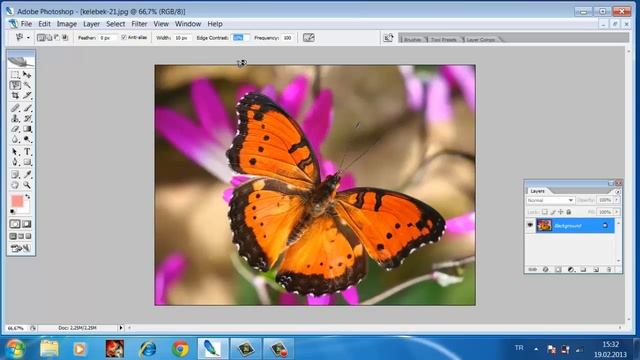Select the Move tool
The width and height of the screenshot is (640, 360).
click(27, 75)
